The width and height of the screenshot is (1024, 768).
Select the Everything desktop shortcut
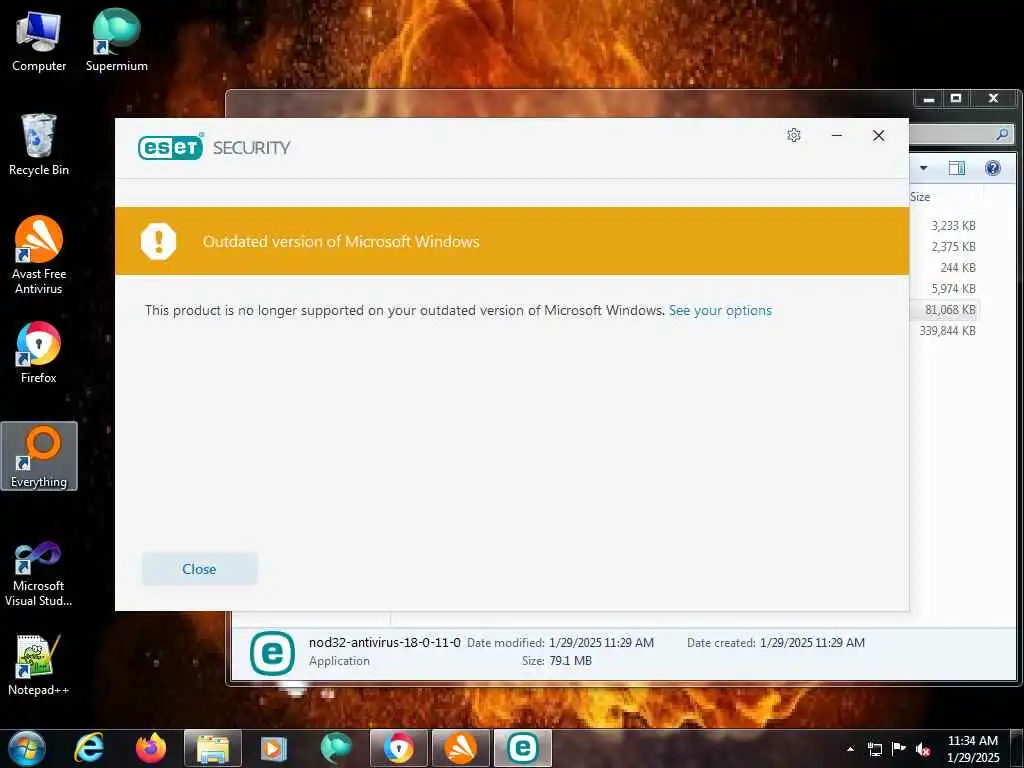click(39, 456)
